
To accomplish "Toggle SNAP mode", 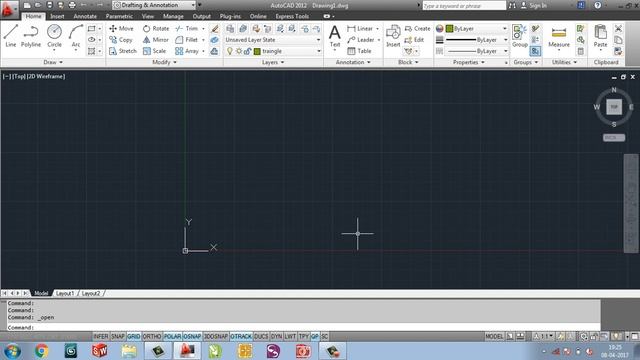I will 118,336.
